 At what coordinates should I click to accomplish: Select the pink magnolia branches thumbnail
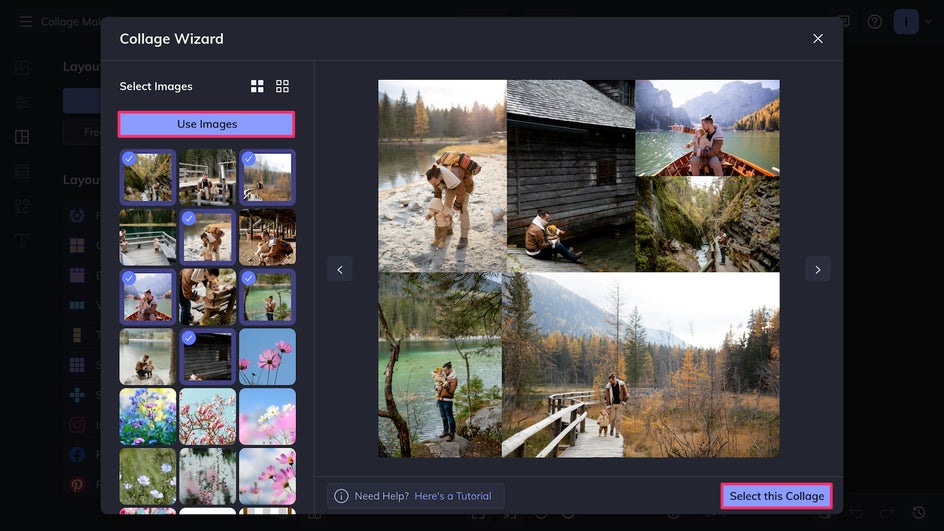pyautogui.click(x=207, y=416)
